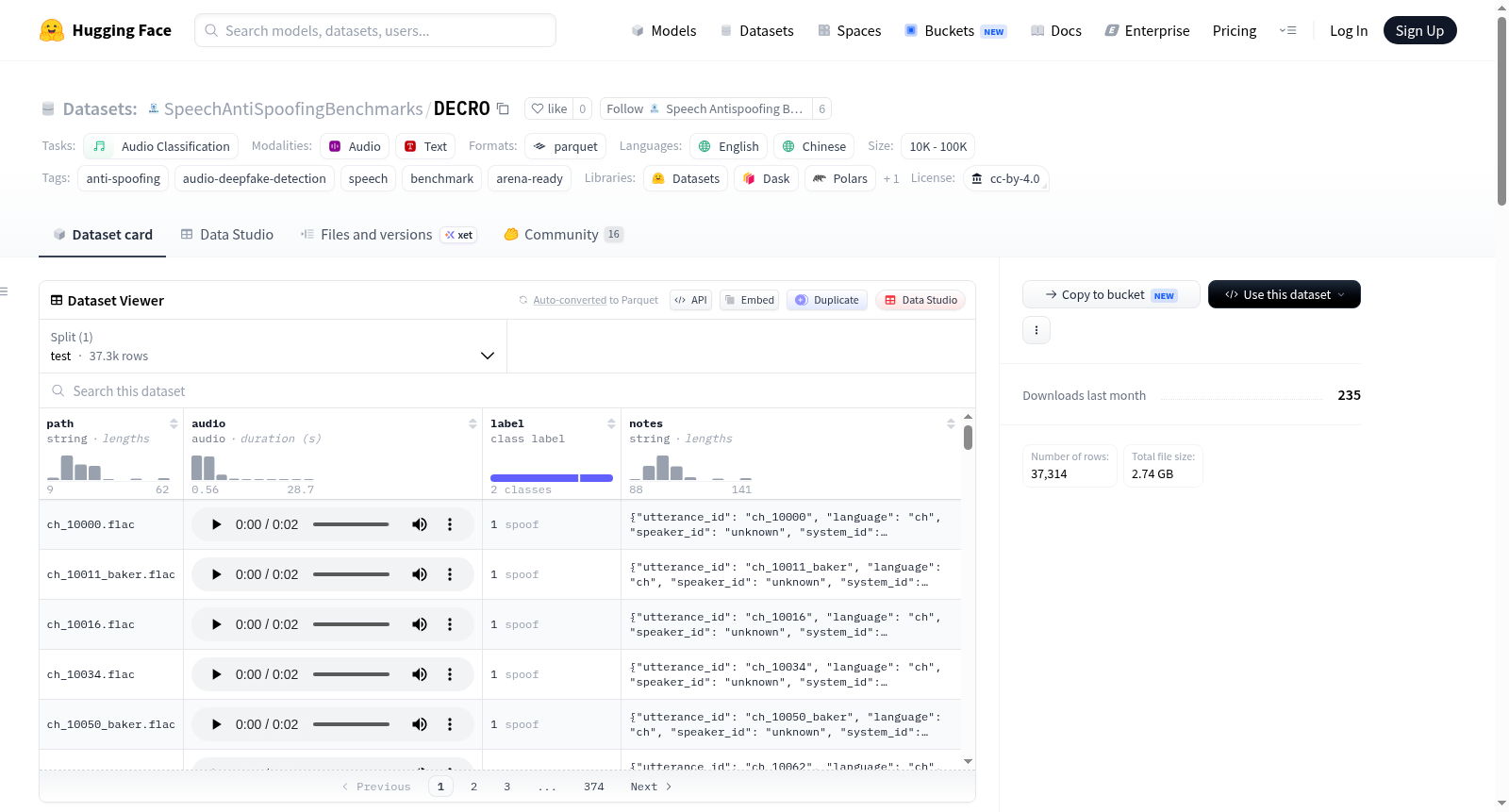The width and height of the screenshot is (1509, 812).
Task: Open audio options menu for ch_10050_baker.flac
Action: [450, 724]
